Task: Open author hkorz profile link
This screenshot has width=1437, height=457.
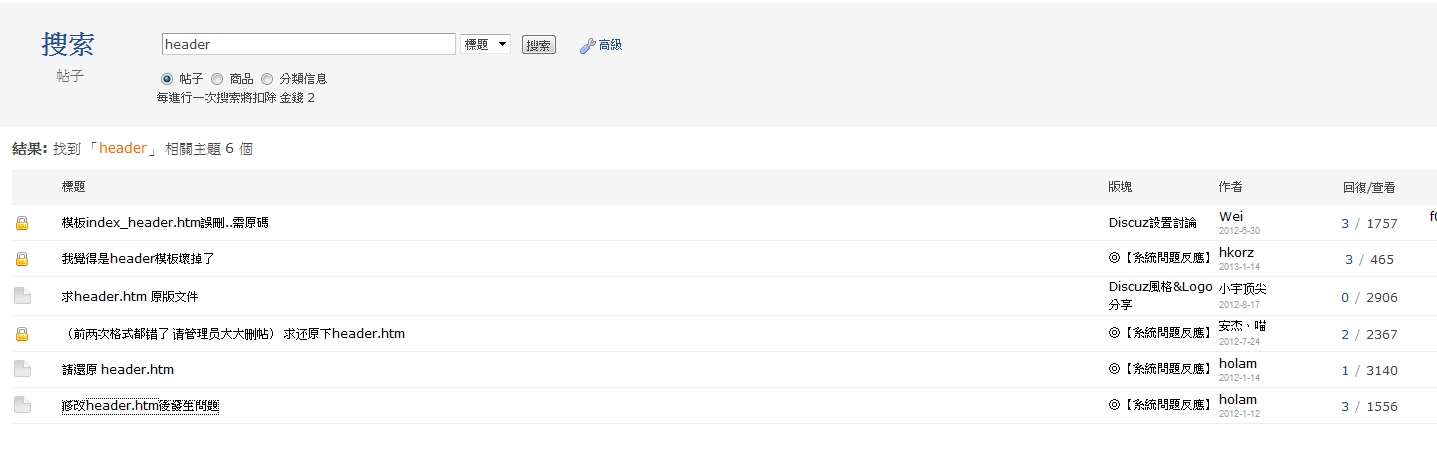Action: click(x=1236, y=252)
